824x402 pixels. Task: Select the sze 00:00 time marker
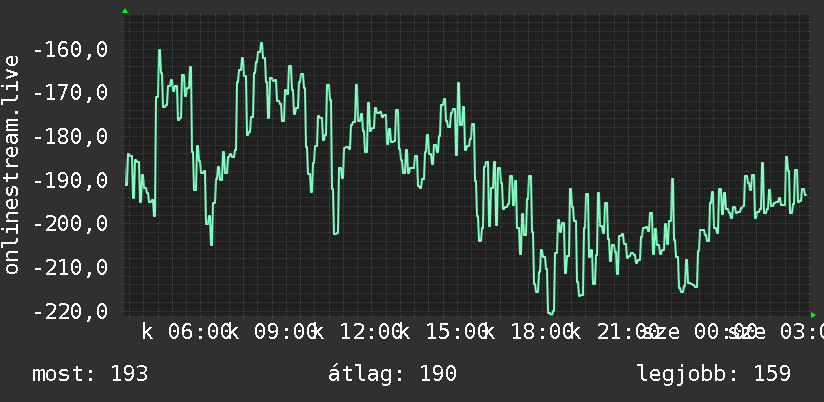[699, 332]
